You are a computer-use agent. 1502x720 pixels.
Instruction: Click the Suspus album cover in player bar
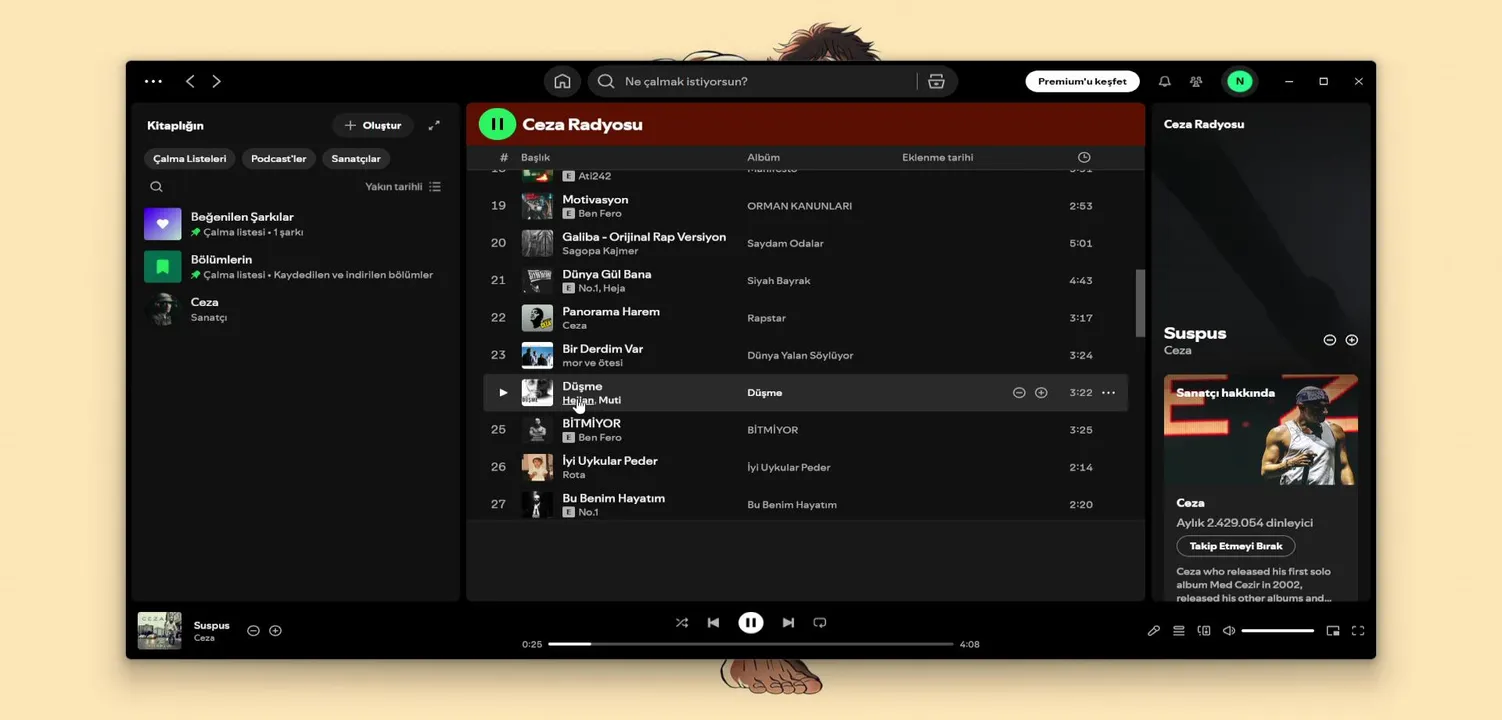(x=159, y=631)
